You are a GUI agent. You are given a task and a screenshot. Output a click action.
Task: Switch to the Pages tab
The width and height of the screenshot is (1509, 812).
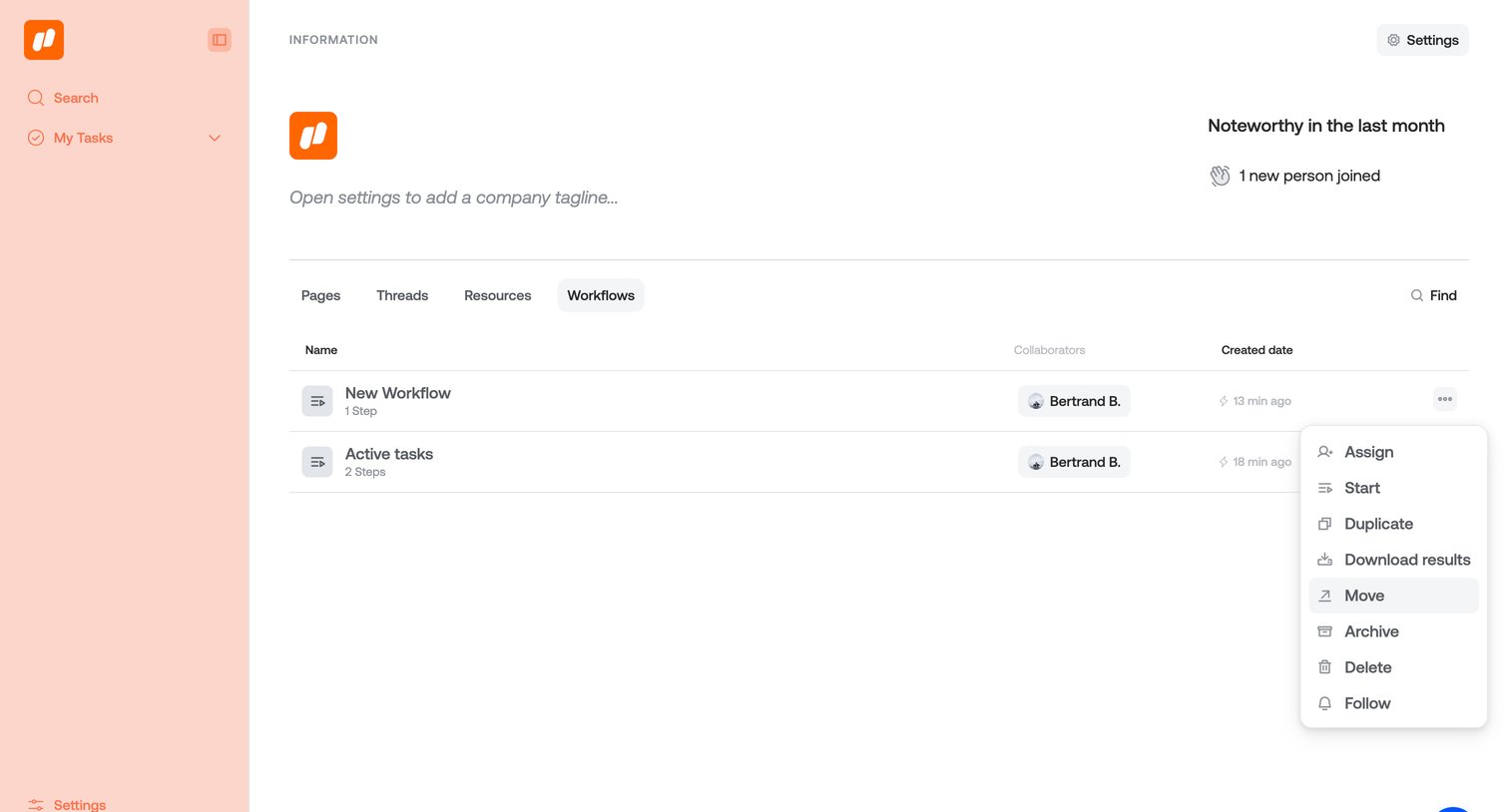click(x=320, y=295)
